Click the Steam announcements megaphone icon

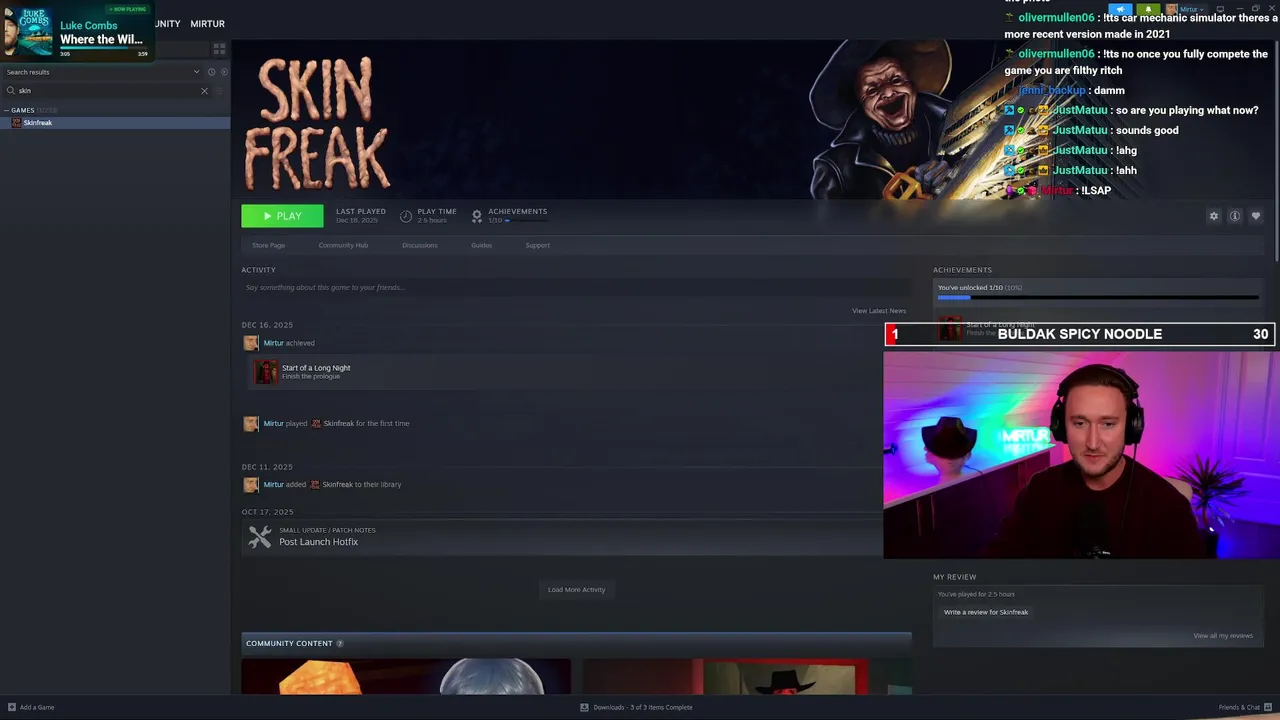click(1121, 9)
